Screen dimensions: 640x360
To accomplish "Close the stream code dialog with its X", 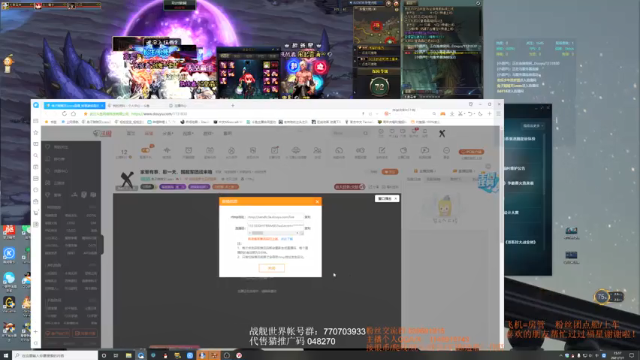I will click(317, 201).
